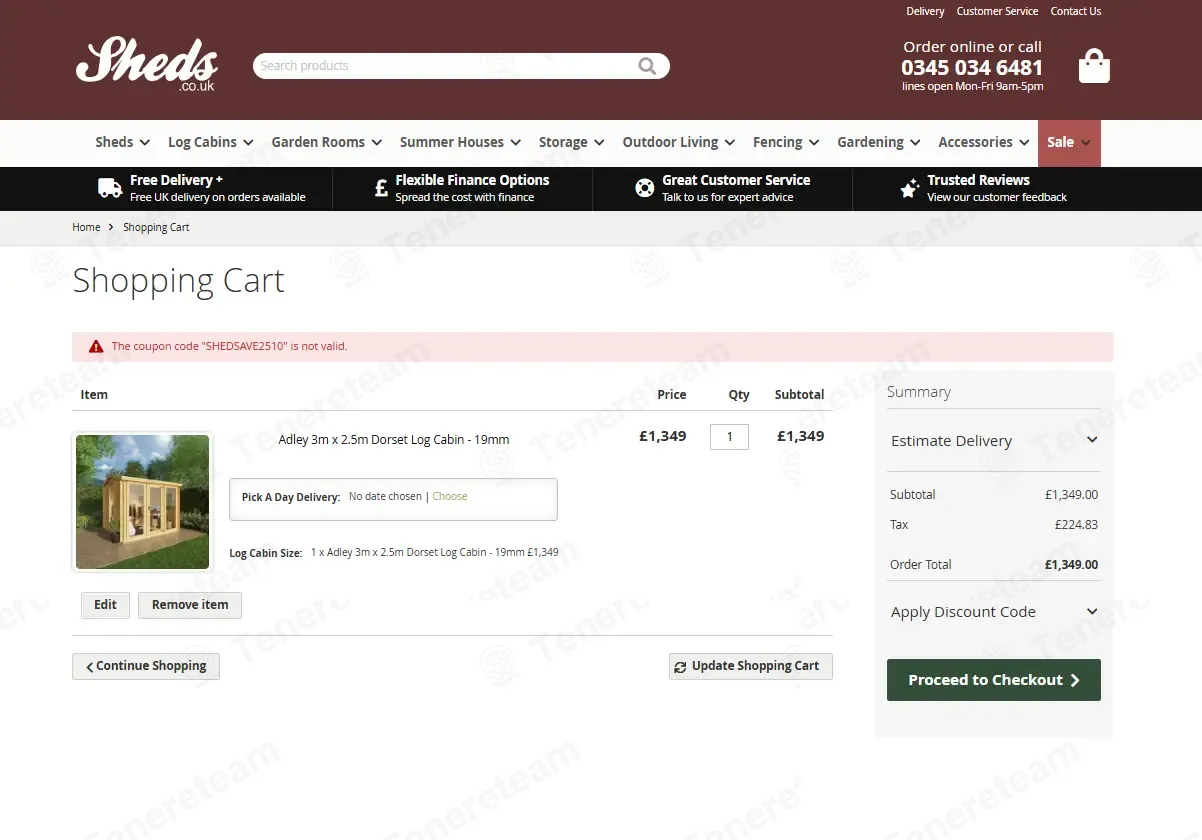Click Proceed to Checkout button
1202x840 pixels.
click(993, 680)
